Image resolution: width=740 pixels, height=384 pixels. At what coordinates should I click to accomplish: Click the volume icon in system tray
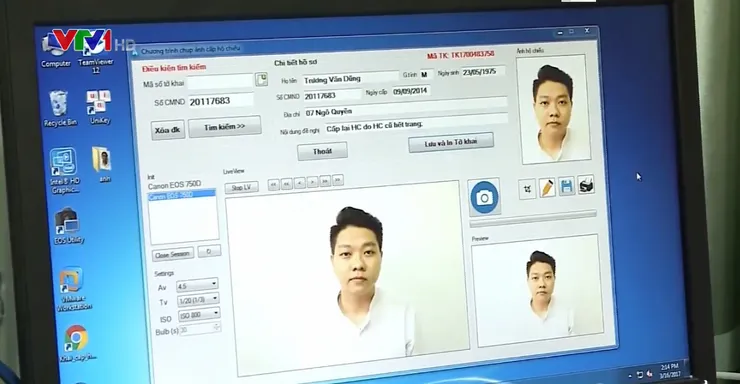coord(650,374)
